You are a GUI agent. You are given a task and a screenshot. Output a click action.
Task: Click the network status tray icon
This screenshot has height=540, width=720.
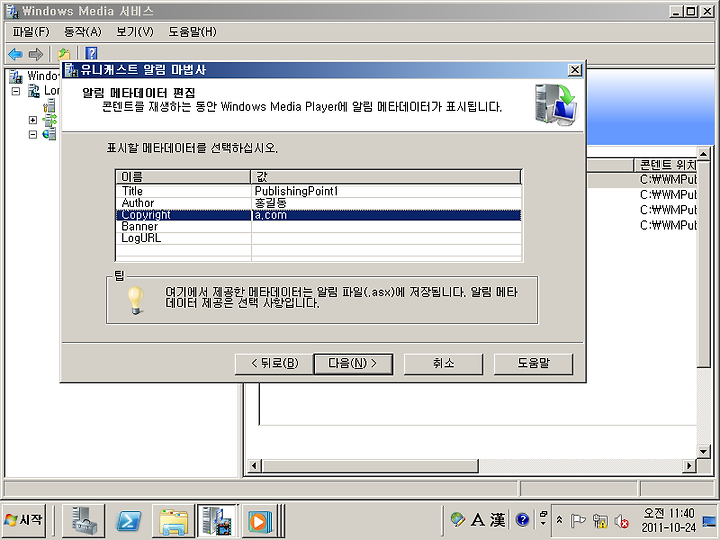[x=600, y=521]
